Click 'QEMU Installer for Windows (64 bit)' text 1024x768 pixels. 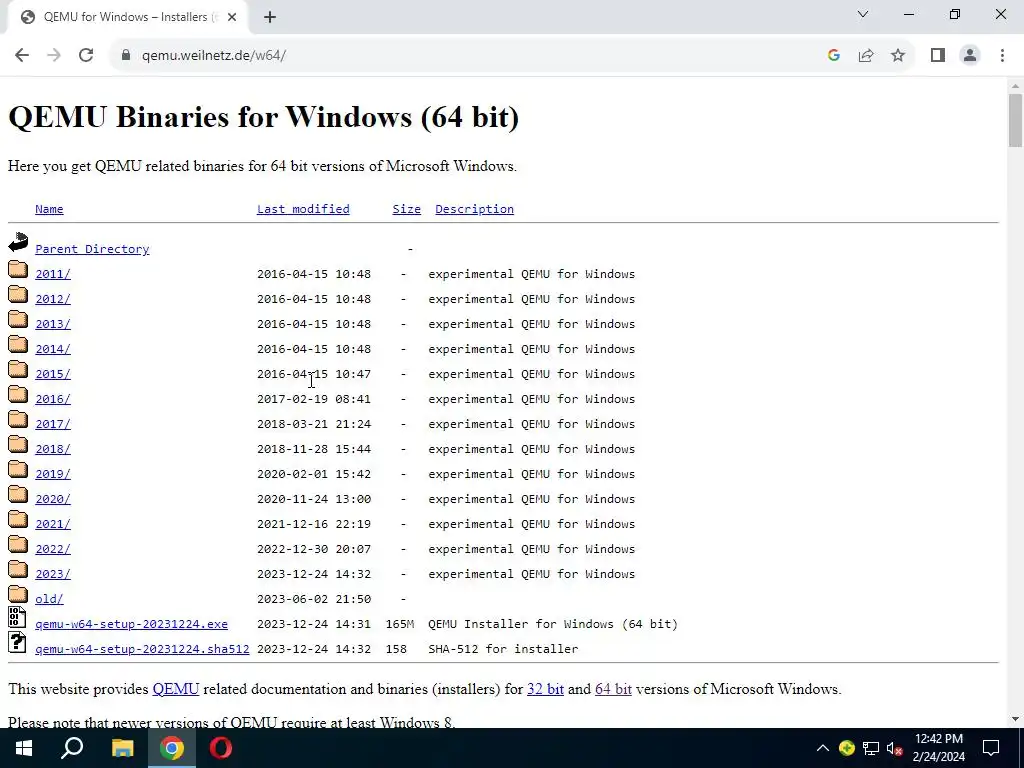coord(553,624)
